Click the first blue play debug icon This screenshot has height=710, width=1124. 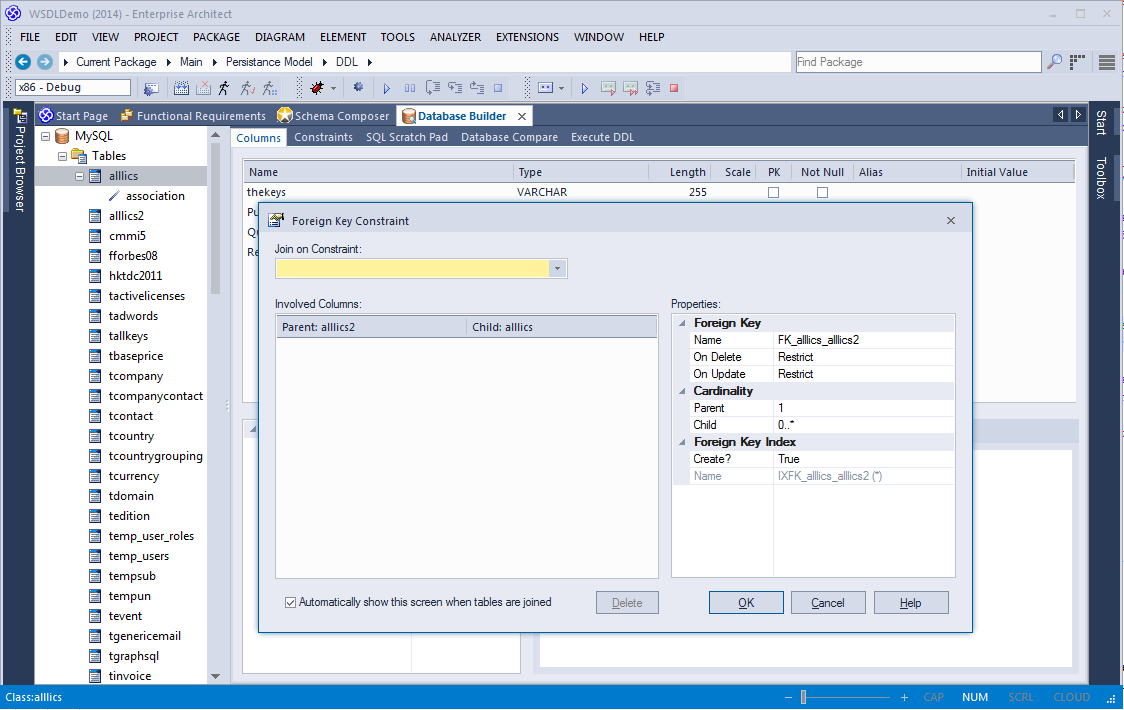point(386,88)
